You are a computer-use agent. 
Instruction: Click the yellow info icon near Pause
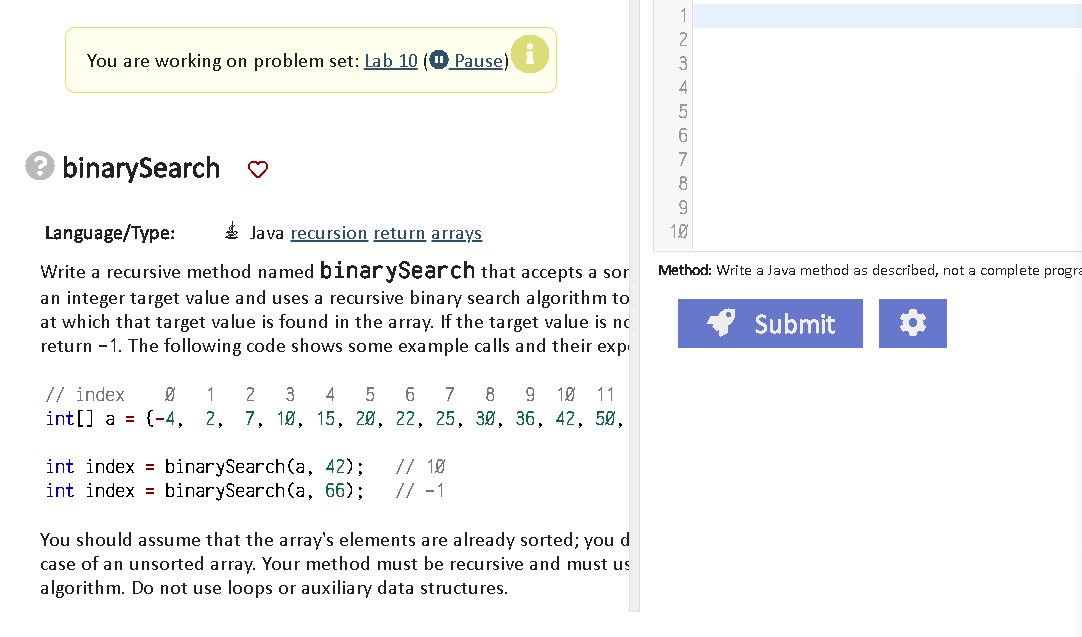click(530, 54)
